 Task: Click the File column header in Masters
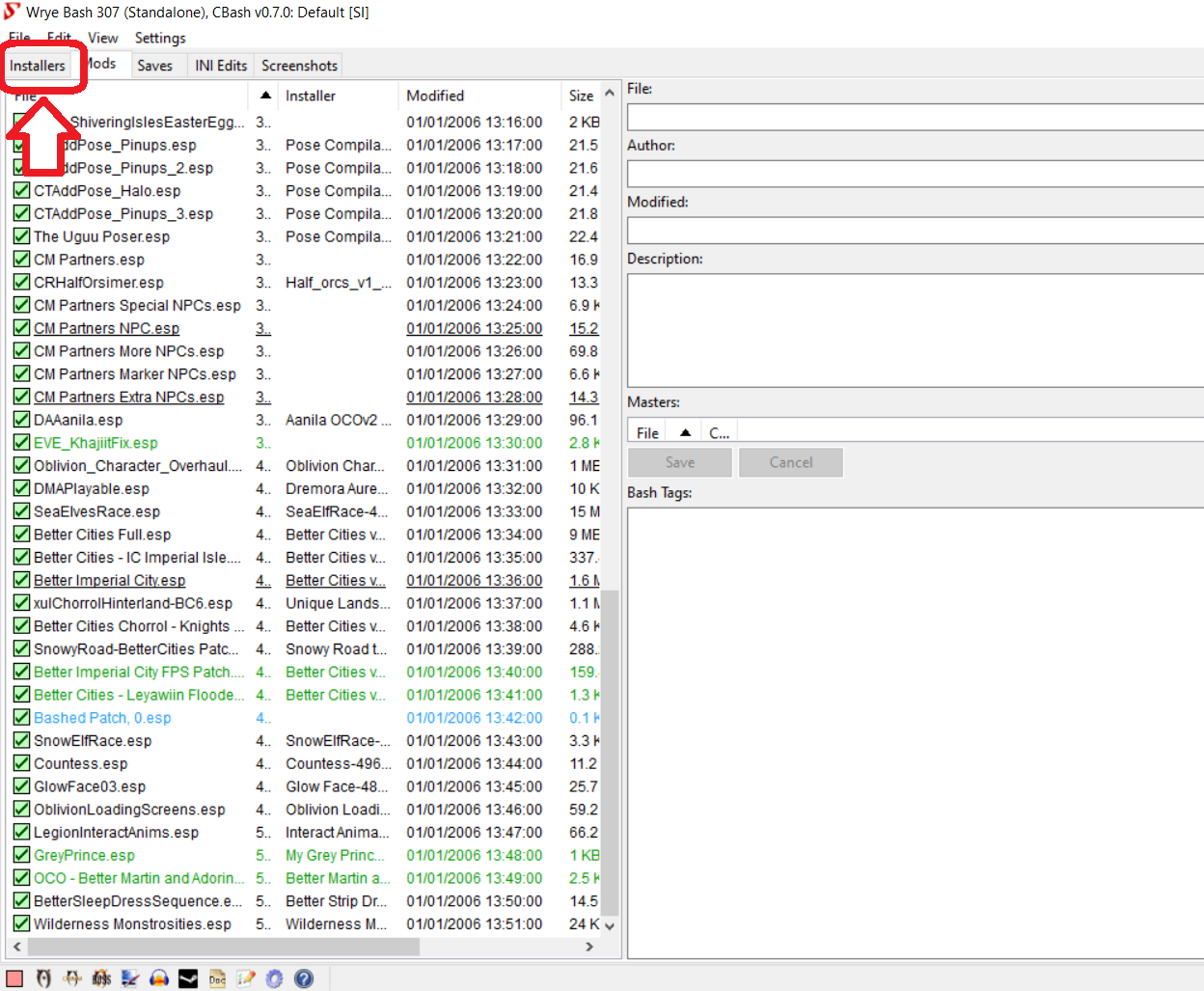(x=648, y=432)
